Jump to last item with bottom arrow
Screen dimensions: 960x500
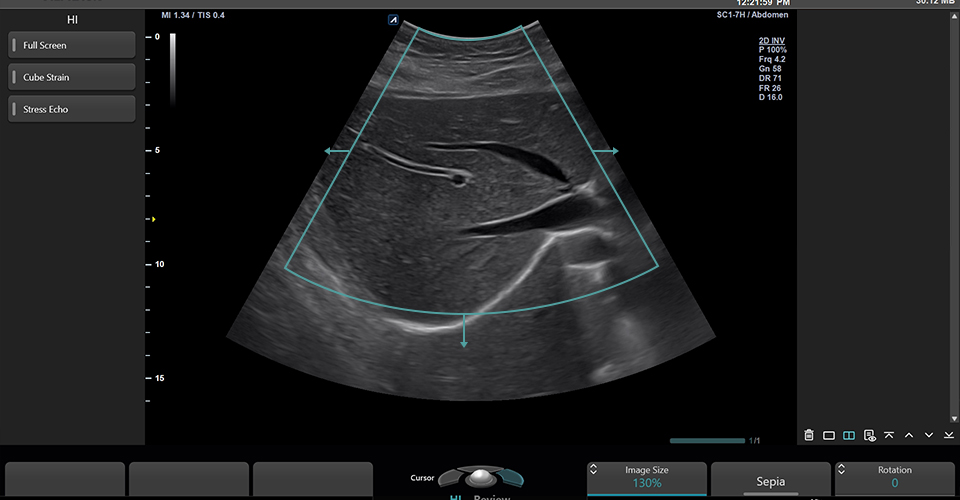(948, 435)
